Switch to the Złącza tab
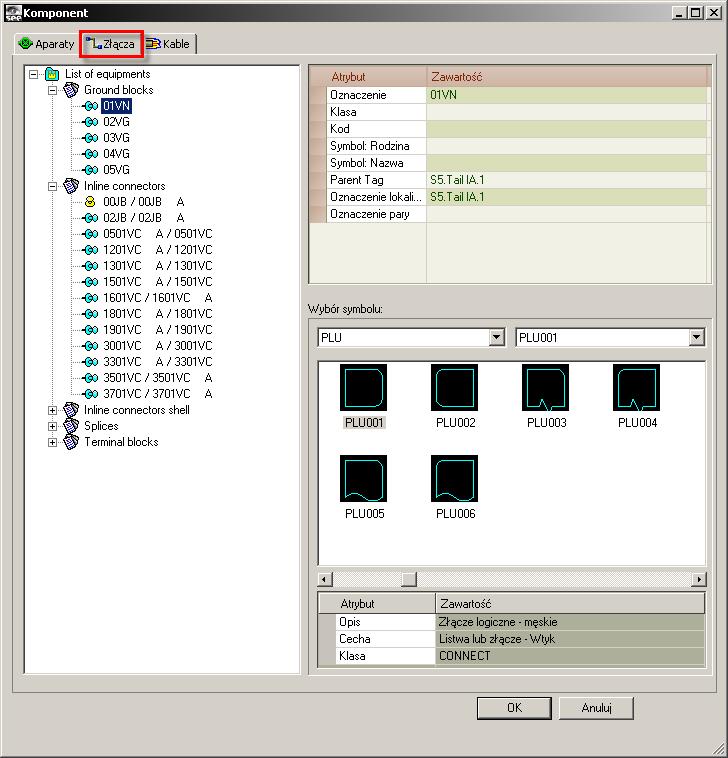The height and width of the screenshot is (758, 728). pos(111,44)
